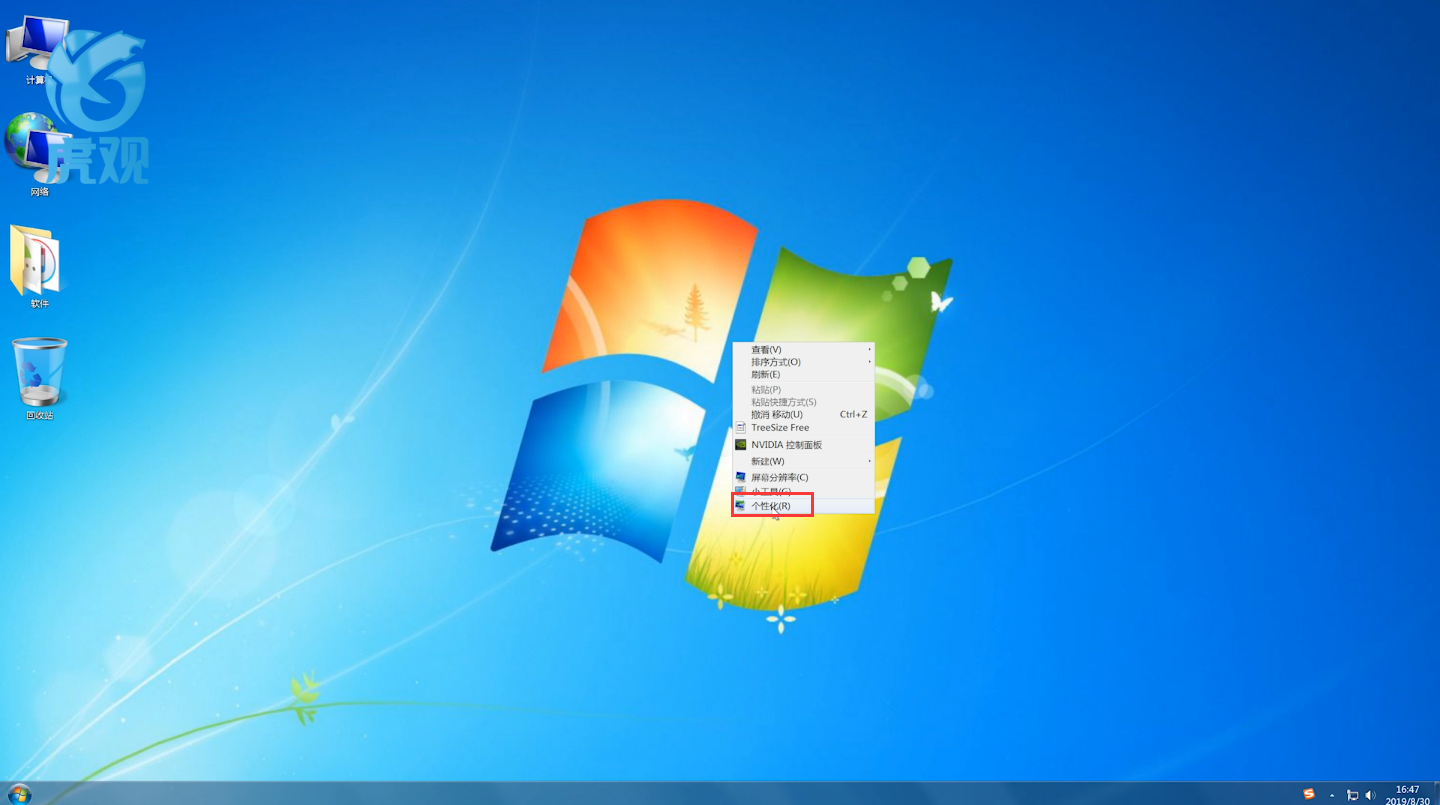
Task: Open 屏幕分辨率(C) from the context menu
Action: pos(804,477)
